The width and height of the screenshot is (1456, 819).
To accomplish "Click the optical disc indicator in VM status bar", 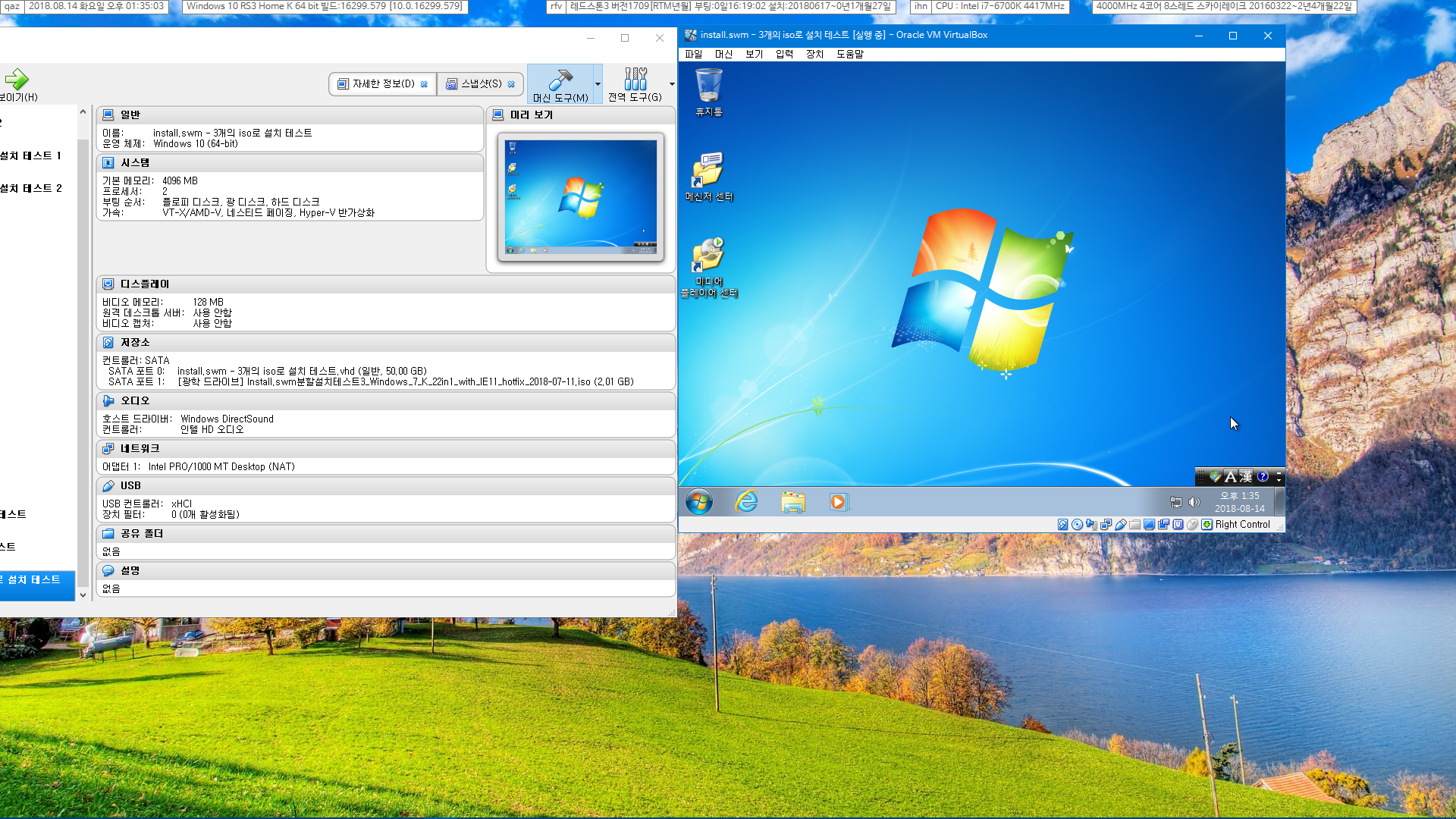I will pos(1077,524).
